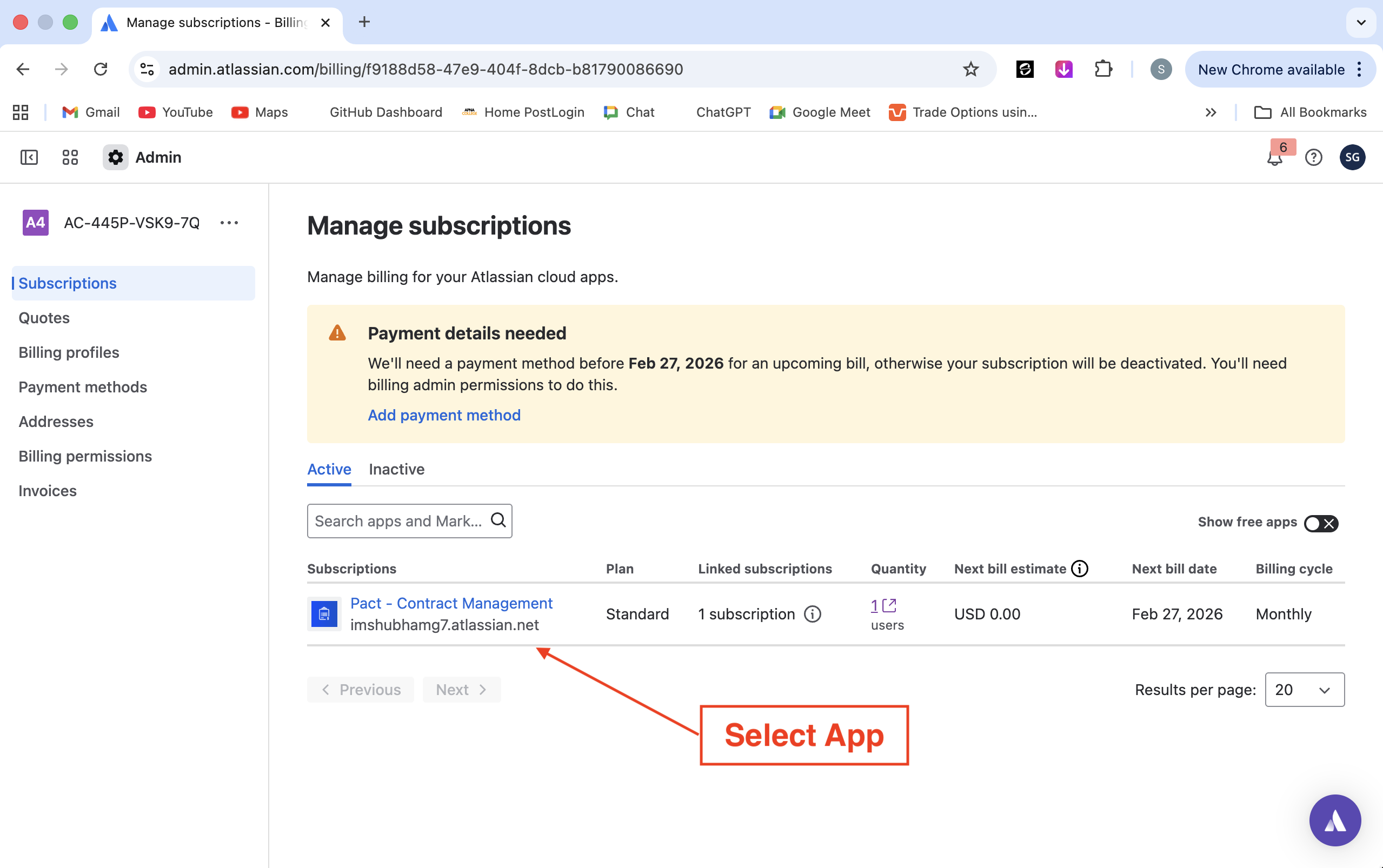Collapse the Admin sidebar panel icon
The height and width of the screenshot is (868, 1383).
pyautogui.click(x=29, y=157)
